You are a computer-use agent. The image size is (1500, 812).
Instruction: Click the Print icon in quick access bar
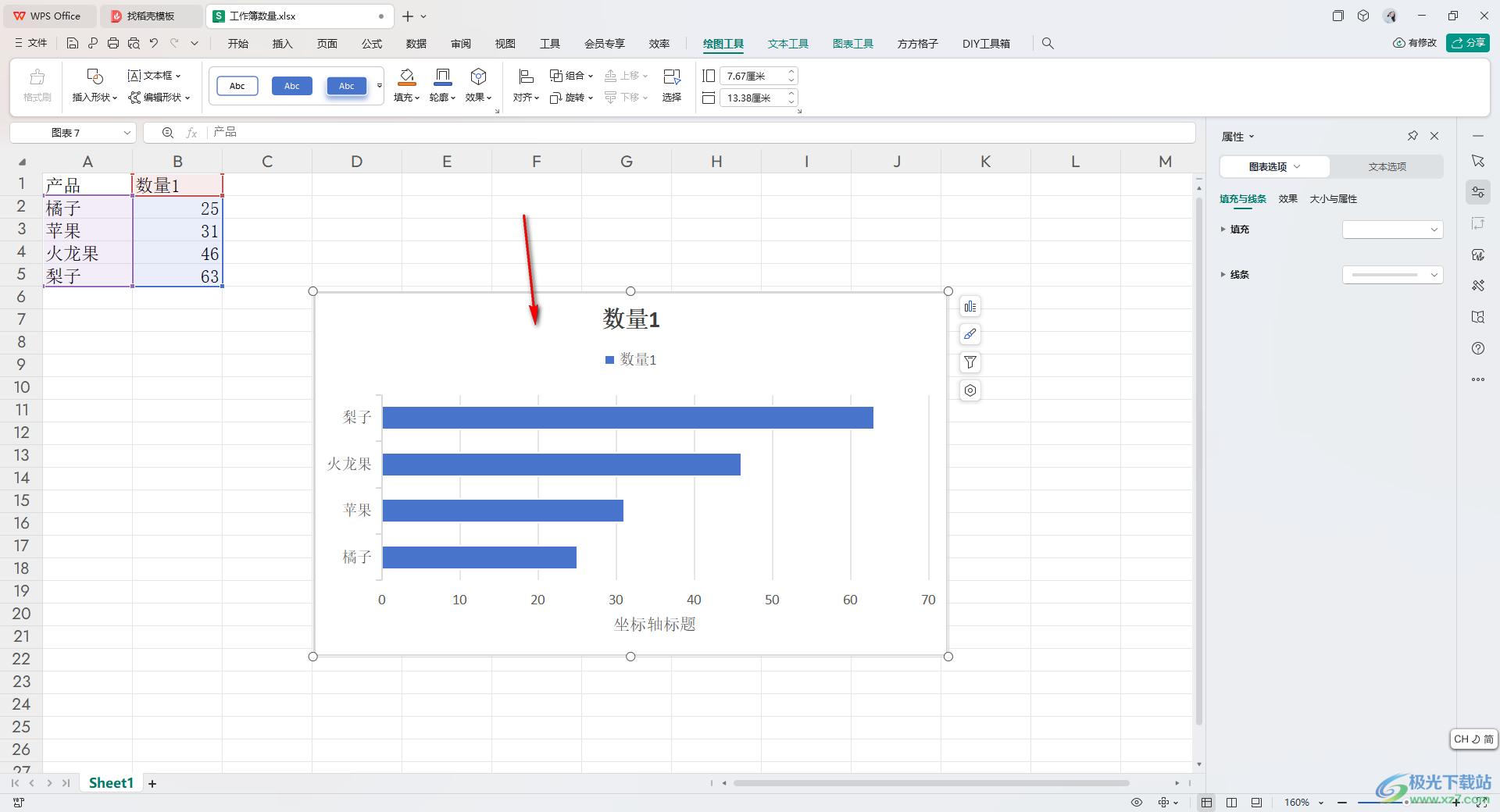[x=113, y=44]
